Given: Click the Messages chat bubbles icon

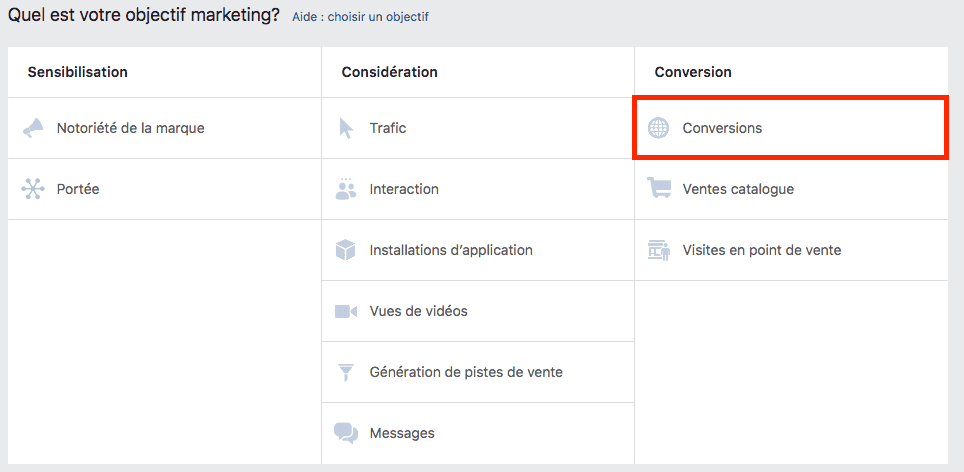Looking at the screenshot, I should [x=346, y=433].
